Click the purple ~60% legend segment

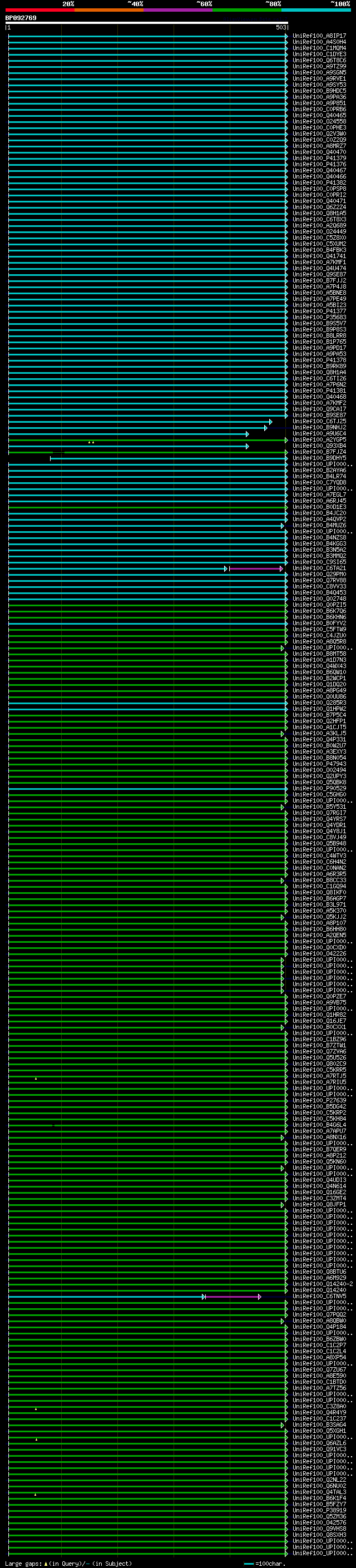click(x=179, y=10)
